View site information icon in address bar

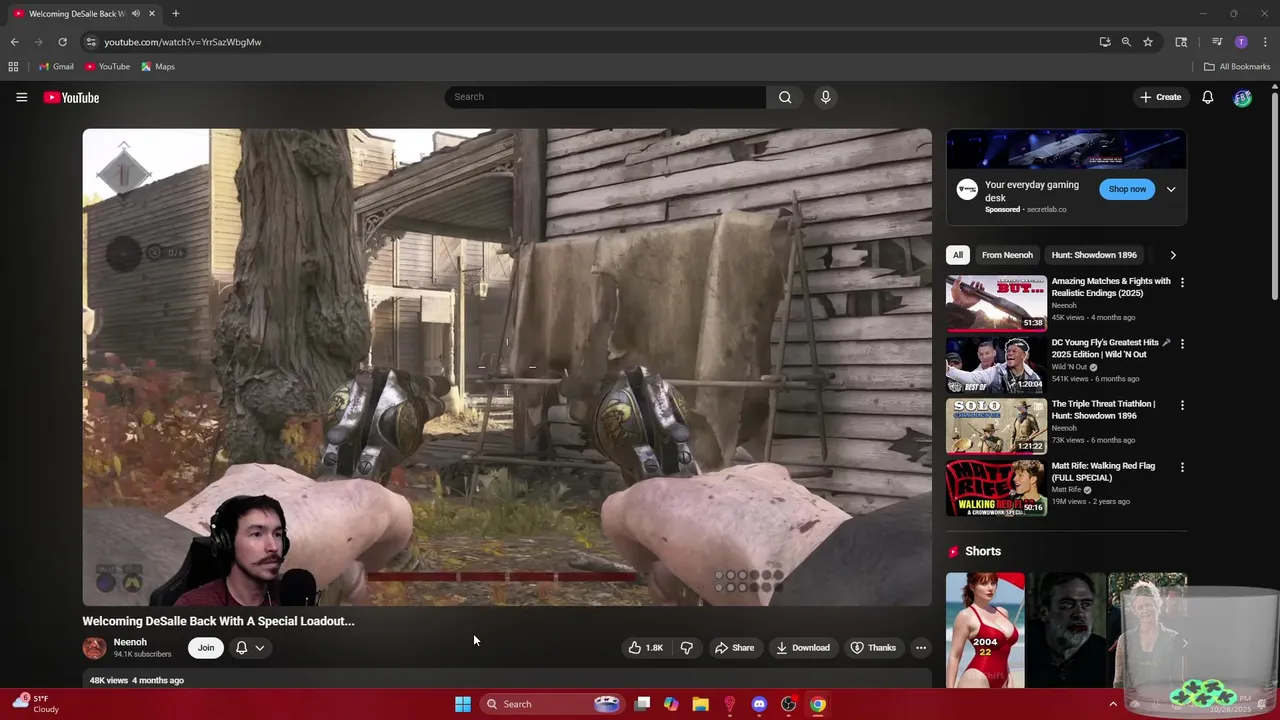coord(90,42)
